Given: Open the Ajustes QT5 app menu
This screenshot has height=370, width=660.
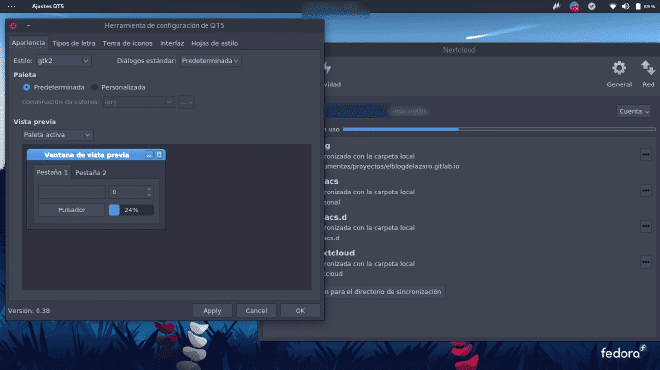Looking at the screenshot, I should click(x=48, y=6).
